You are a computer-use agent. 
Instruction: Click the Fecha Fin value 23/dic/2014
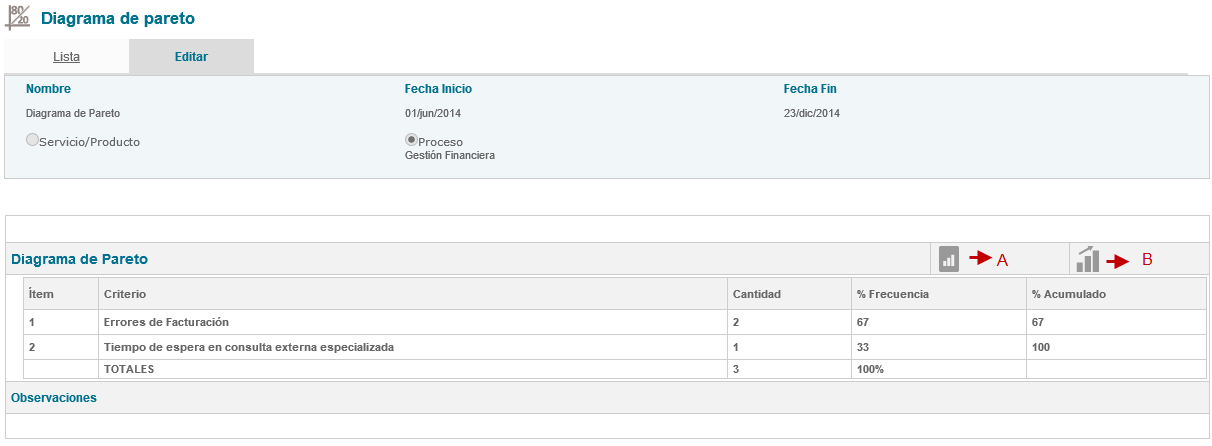point(811,113)
